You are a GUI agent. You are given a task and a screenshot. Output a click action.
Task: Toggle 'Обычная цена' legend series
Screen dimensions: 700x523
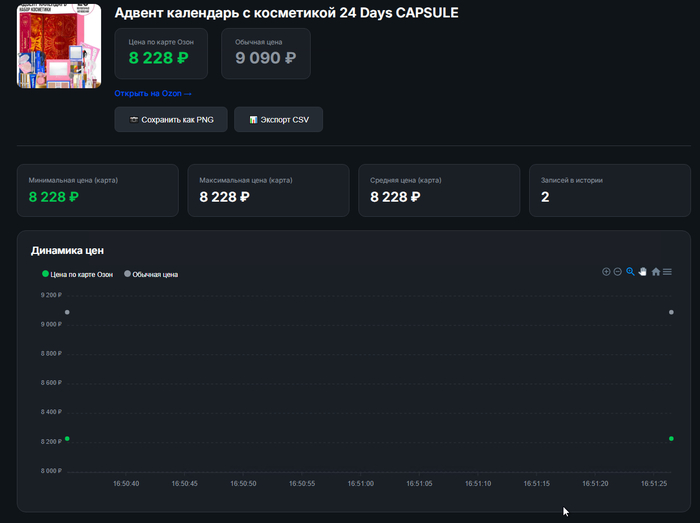click(x=151, y=274)
